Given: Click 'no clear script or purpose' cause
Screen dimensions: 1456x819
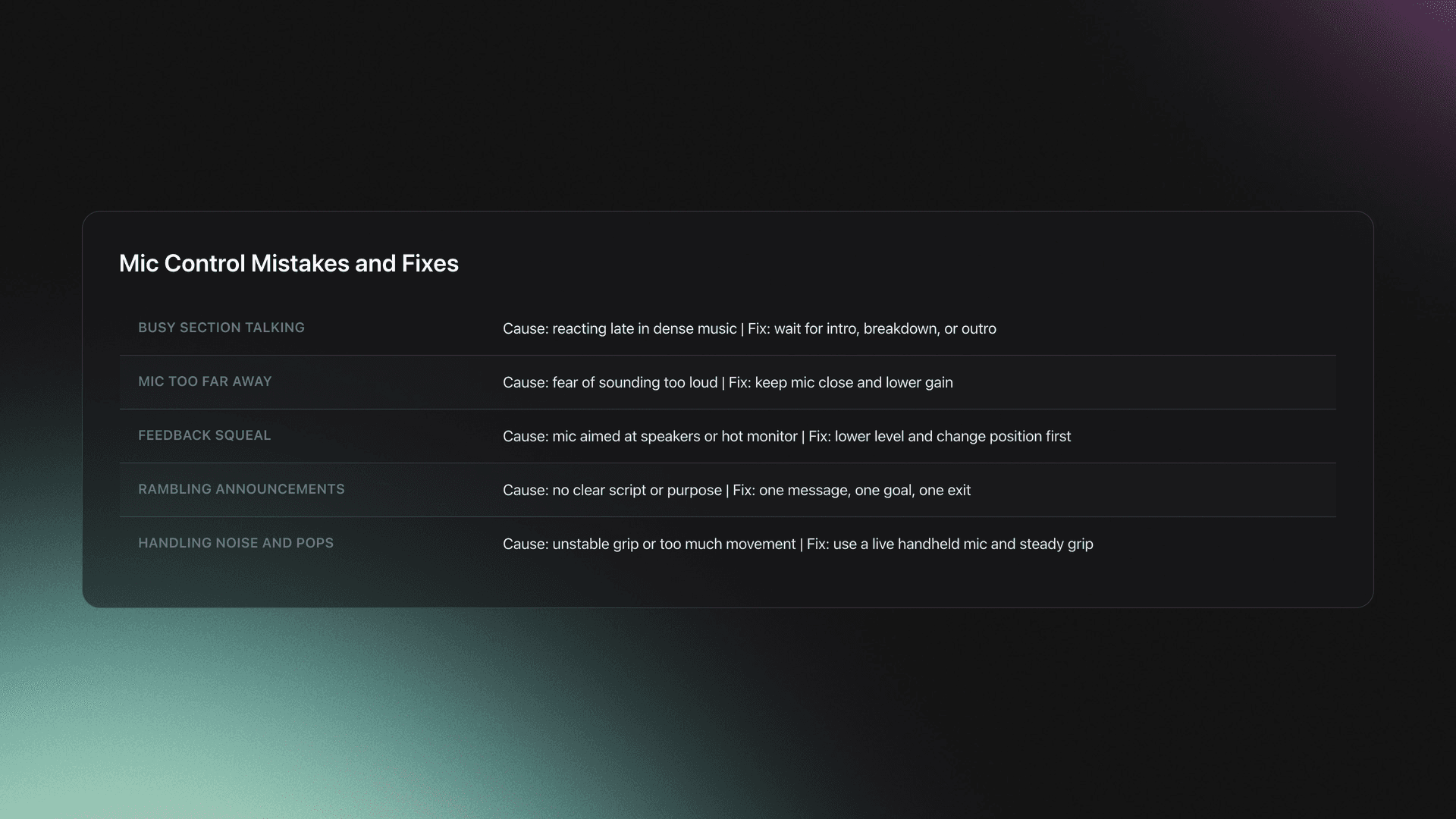Looking at the screenshot, I should [x=637, y=490].
